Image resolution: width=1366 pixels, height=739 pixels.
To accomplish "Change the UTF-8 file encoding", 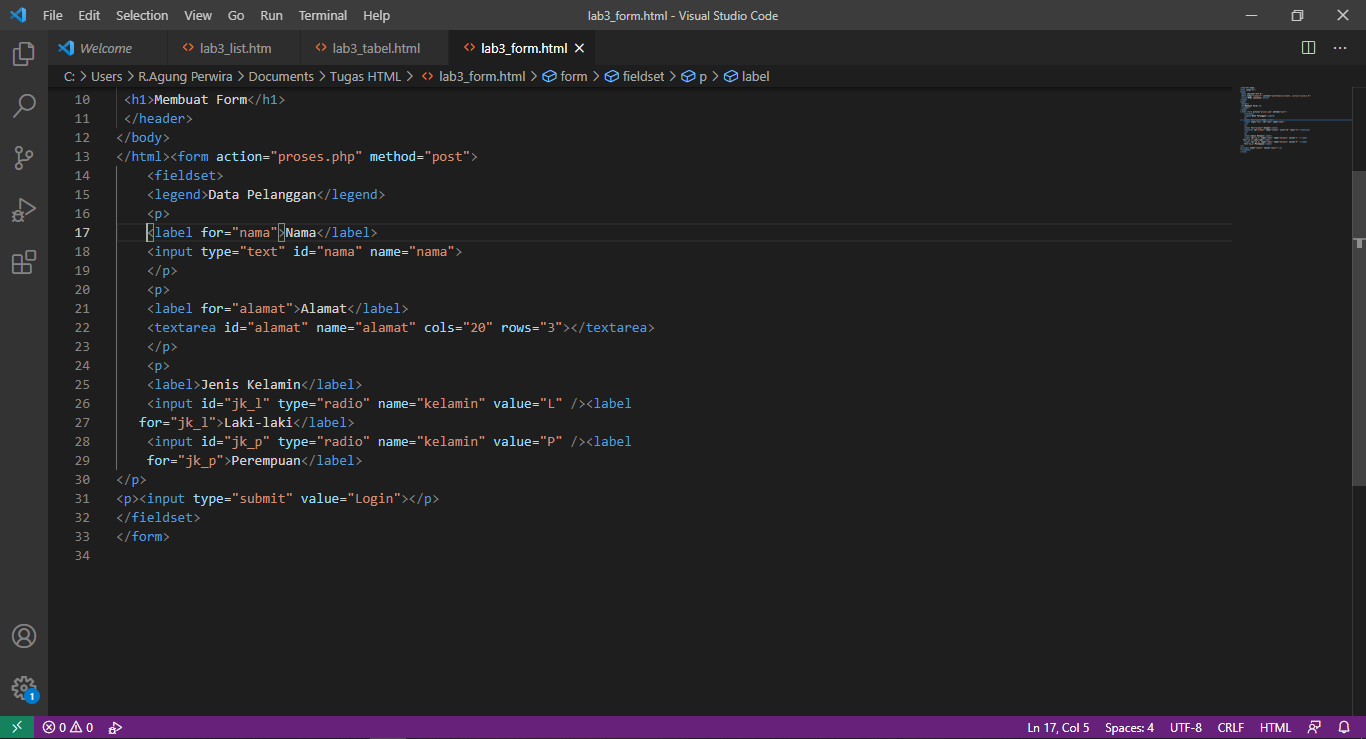I will tap(1185, 727).
